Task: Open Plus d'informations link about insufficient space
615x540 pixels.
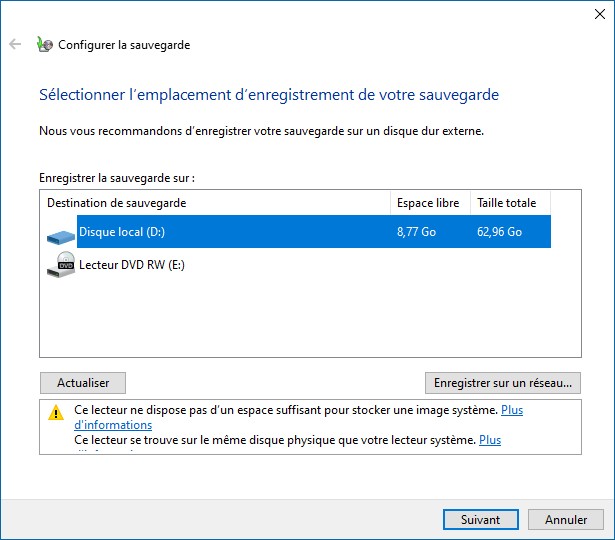Action: (x=113, y=425)
